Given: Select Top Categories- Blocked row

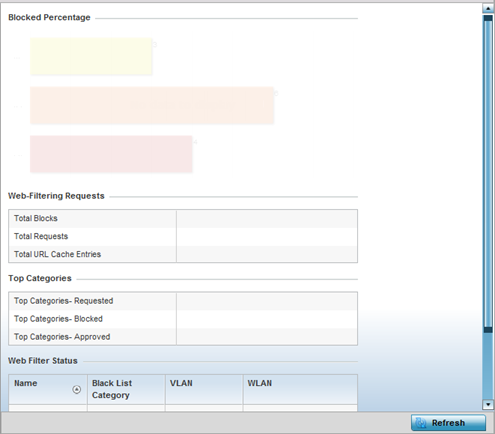Looking at the screenshot, I should pos(183,319).
